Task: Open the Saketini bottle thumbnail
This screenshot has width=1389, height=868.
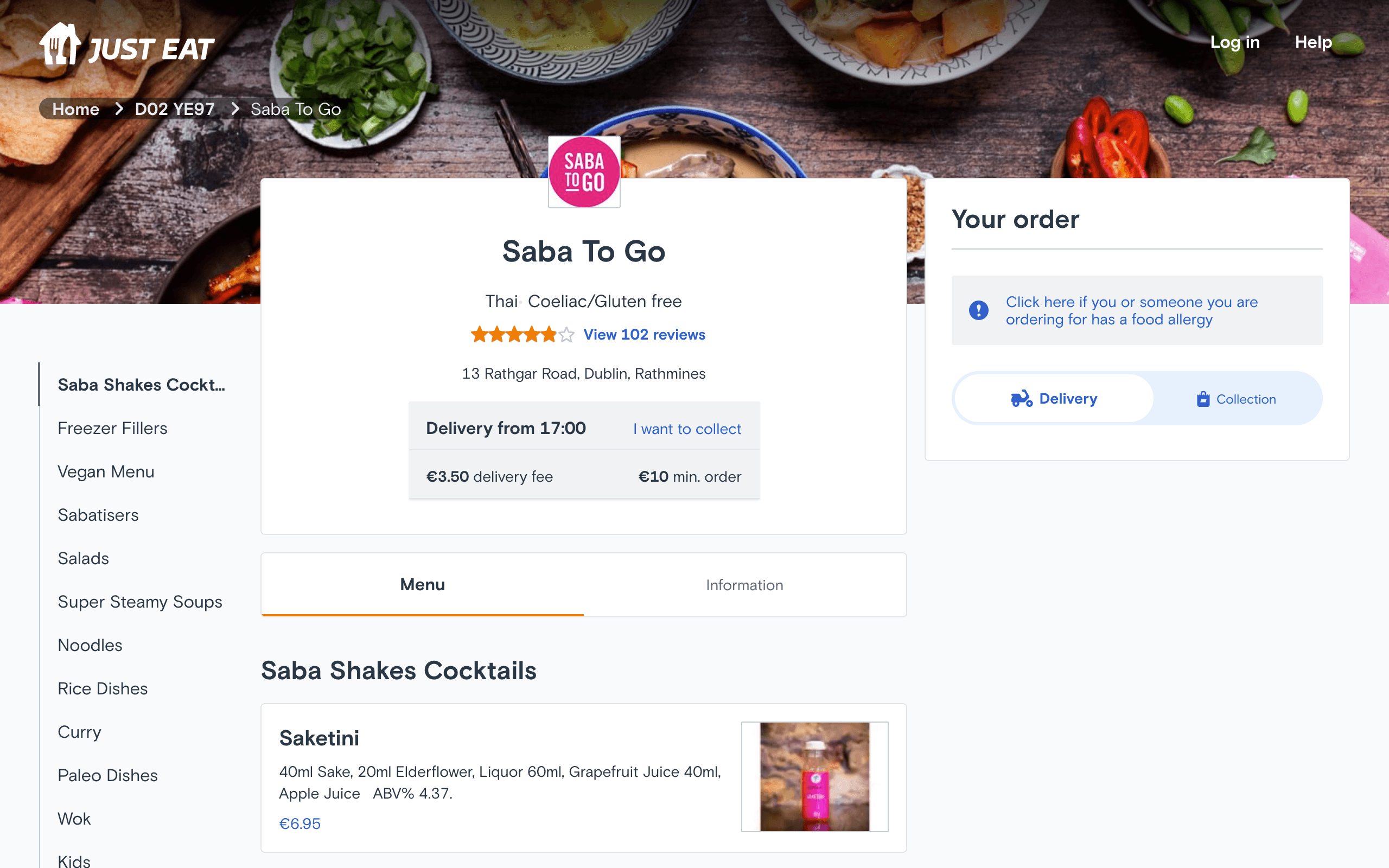Action: coord(814,776)
